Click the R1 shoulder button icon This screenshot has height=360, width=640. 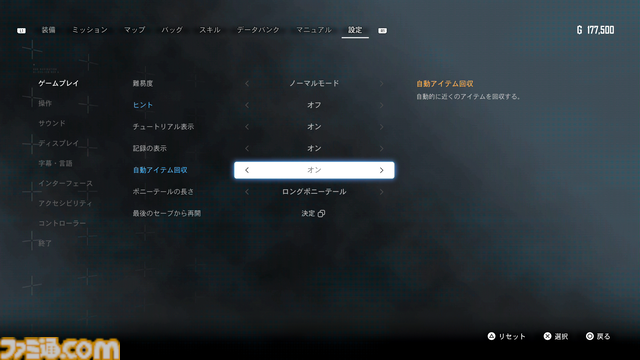tap(382, 31)
